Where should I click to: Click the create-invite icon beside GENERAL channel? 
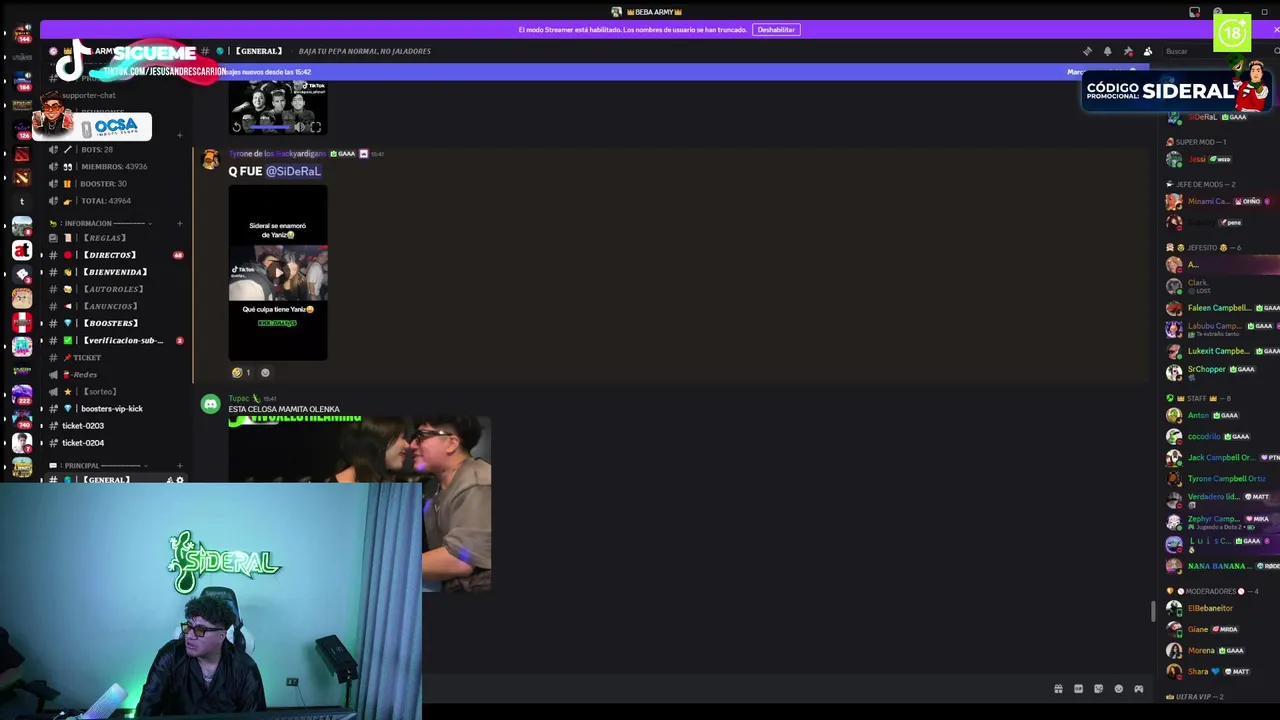169,480
